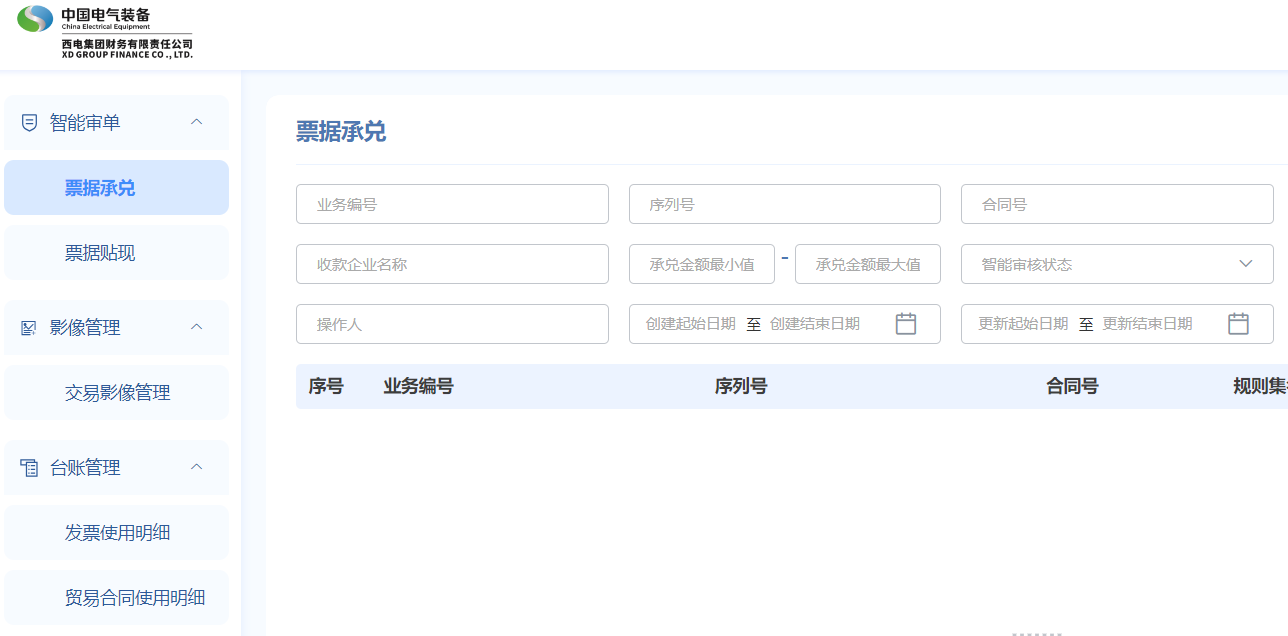
Task: Open 发票使用明细 from sidebar
Action: point(117,533)
